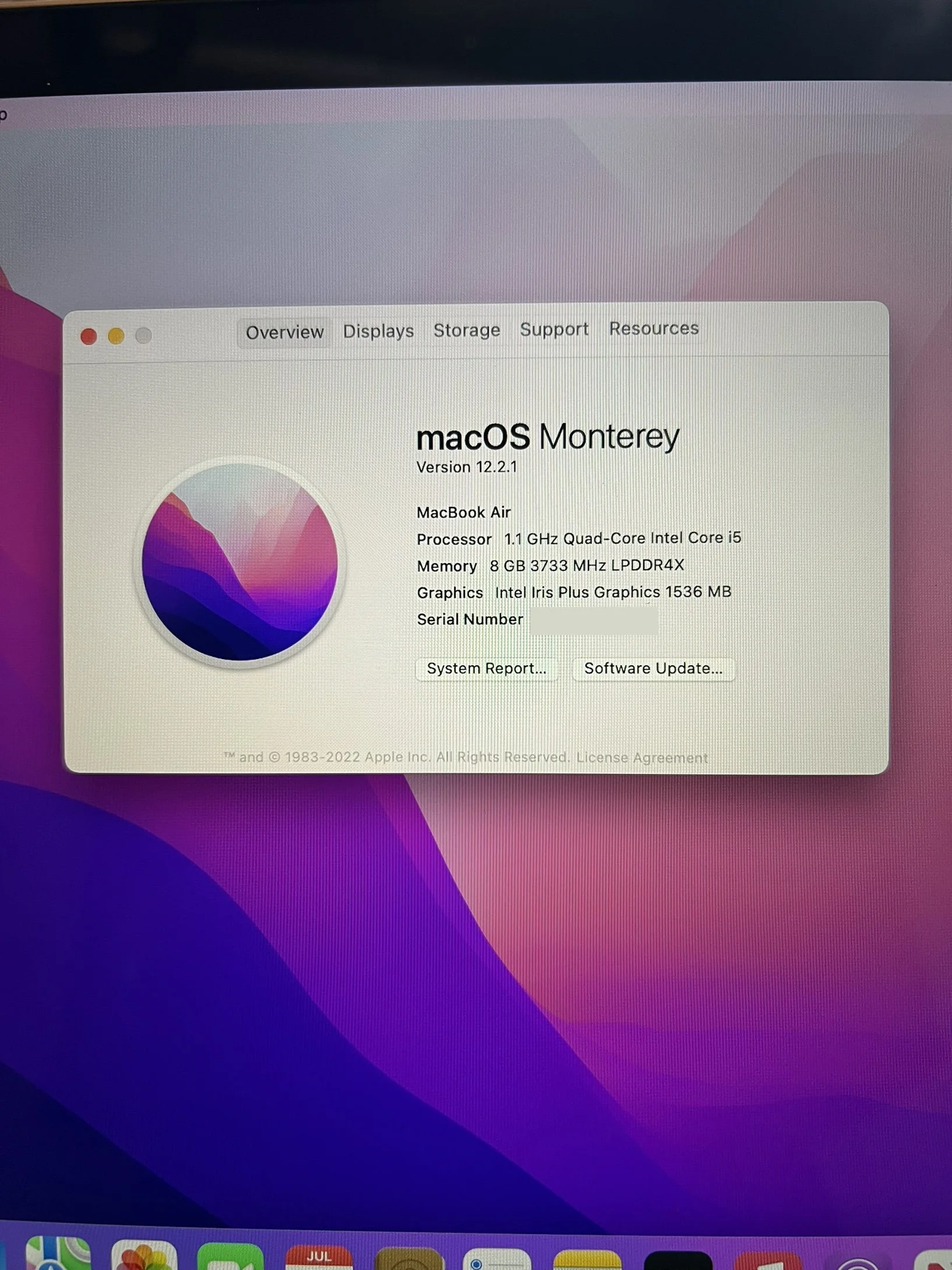Minimize the window with the yellow button
The width and height of the screenshot is (952, 1270).
116,336
